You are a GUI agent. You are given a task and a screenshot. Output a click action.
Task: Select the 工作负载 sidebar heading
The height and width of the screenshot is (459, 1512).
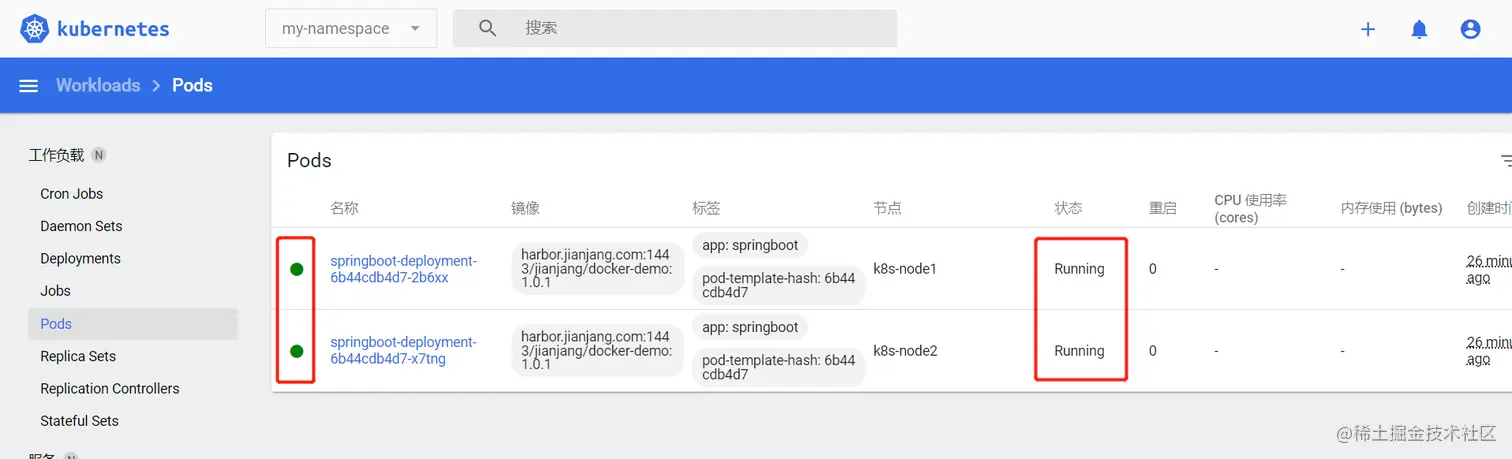[56, 155]
